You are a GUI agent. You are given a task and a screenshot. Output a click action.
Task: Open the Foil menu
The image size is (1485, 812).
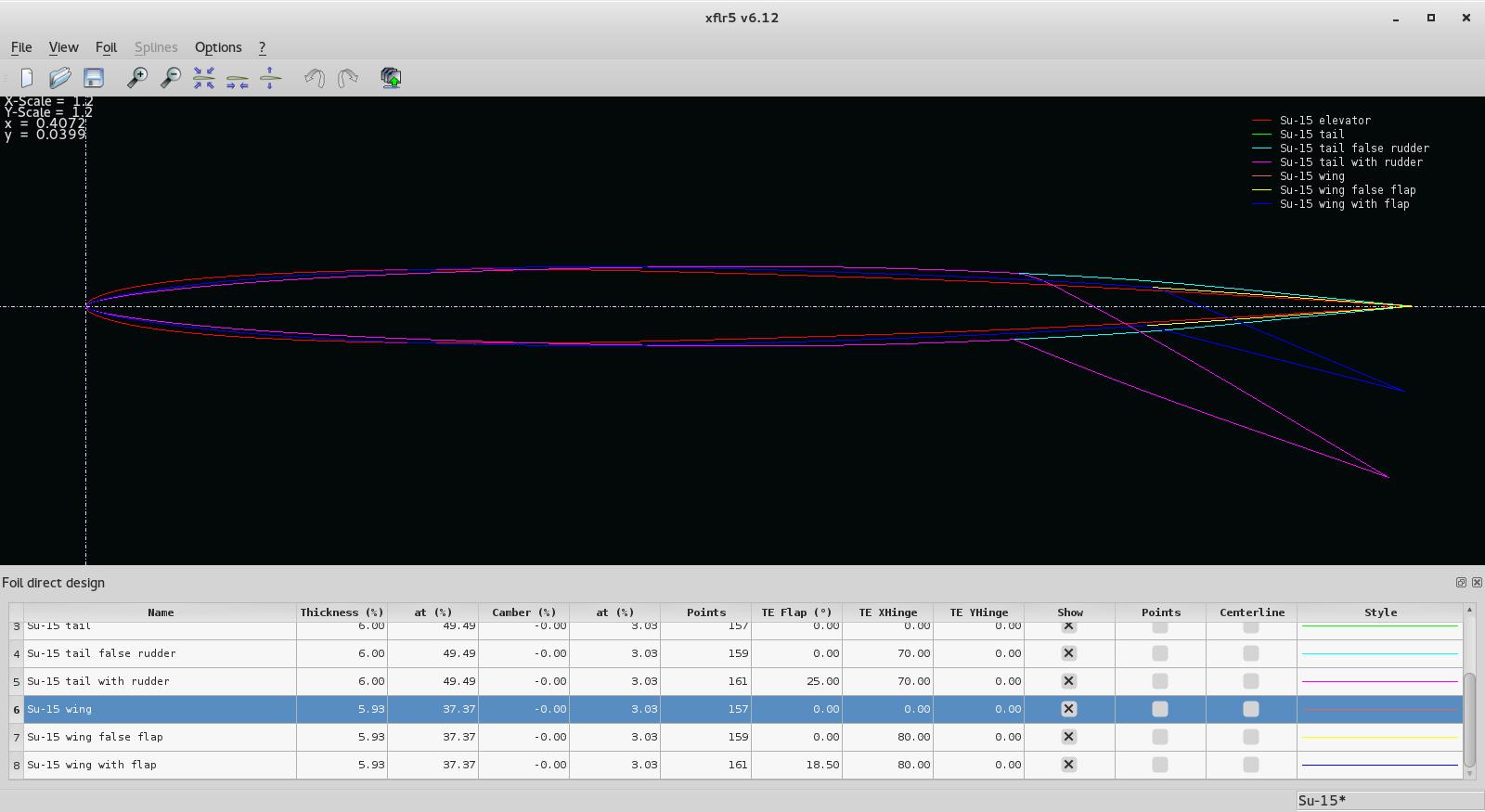click(106, 47)
